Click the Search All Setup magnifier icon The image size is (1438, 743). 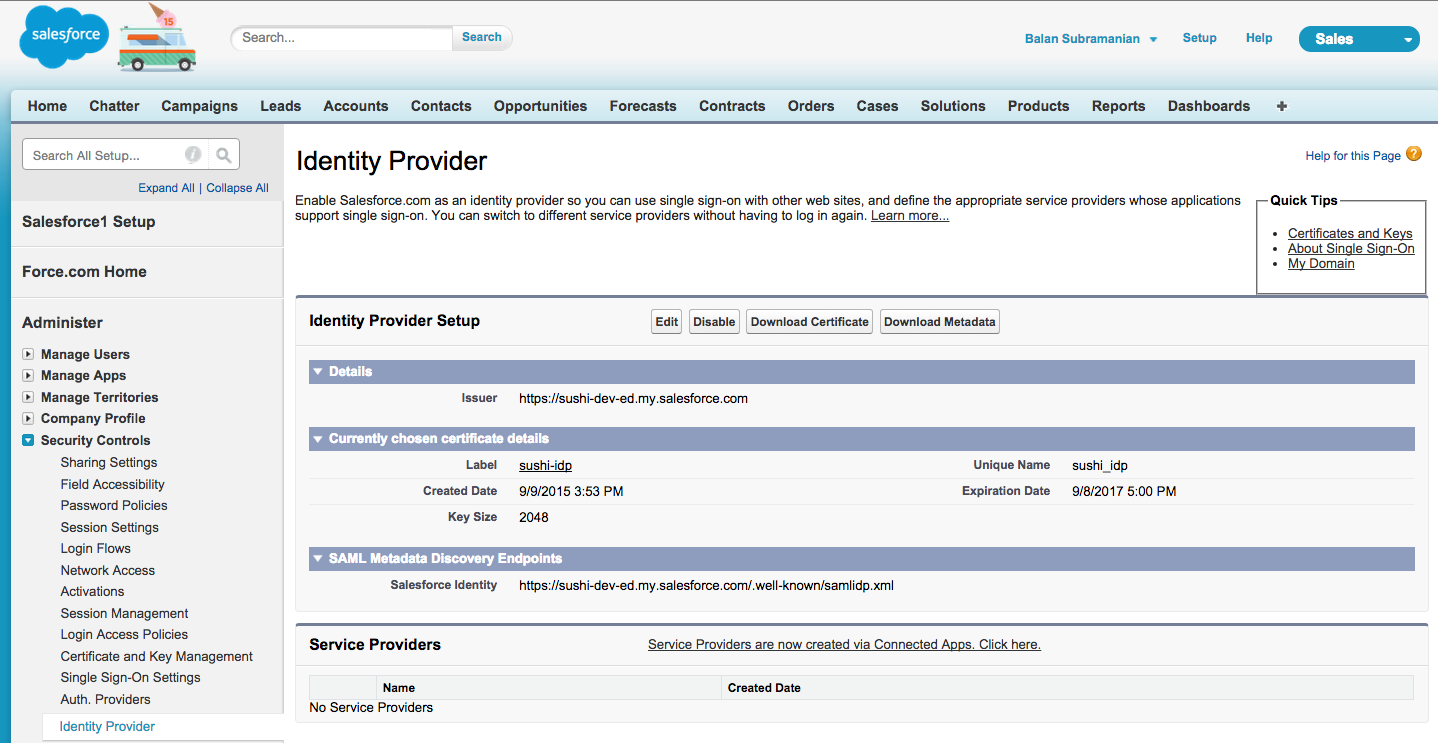(224, 155)
